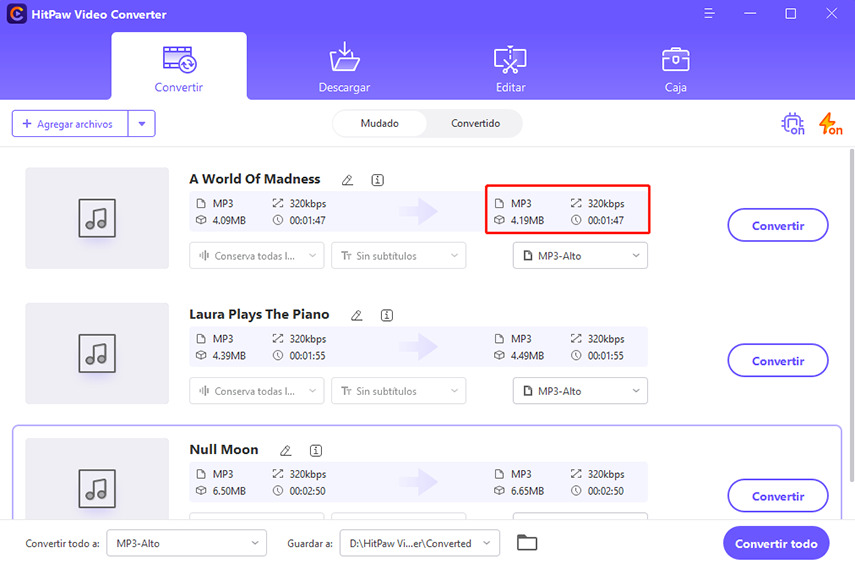Open subtitles dropdown for Laura Plays The Piano

pos(399,391)
